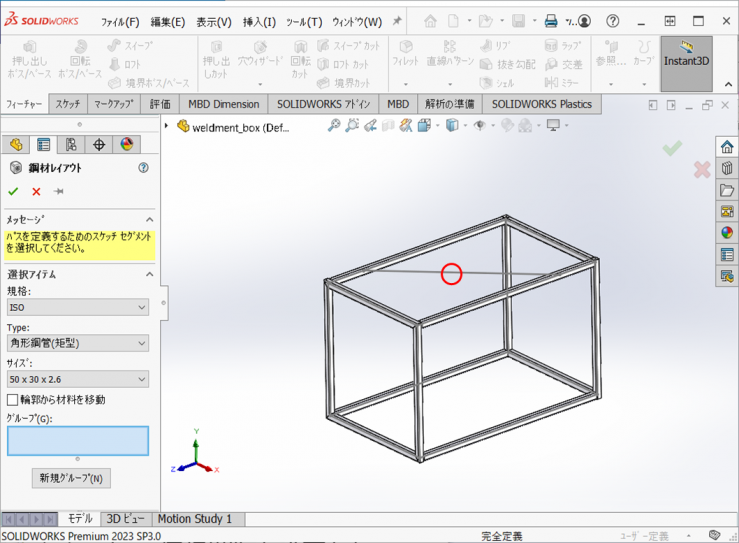Confirm structural member with green checkmark
The image size is (739, 543).
[x=13, y=191]
